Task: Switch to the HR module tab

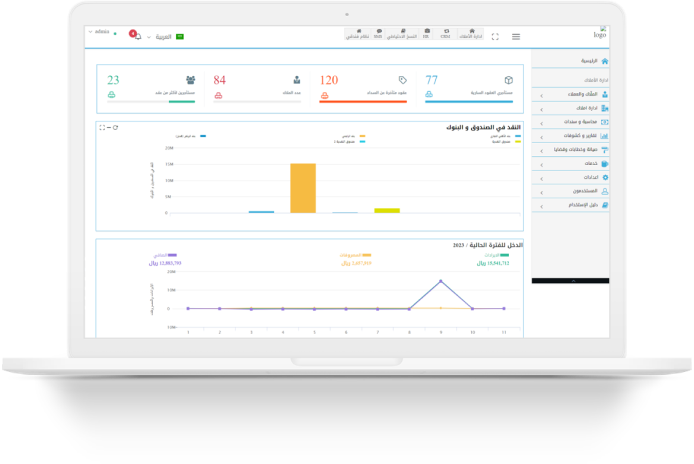Action: 426,34
